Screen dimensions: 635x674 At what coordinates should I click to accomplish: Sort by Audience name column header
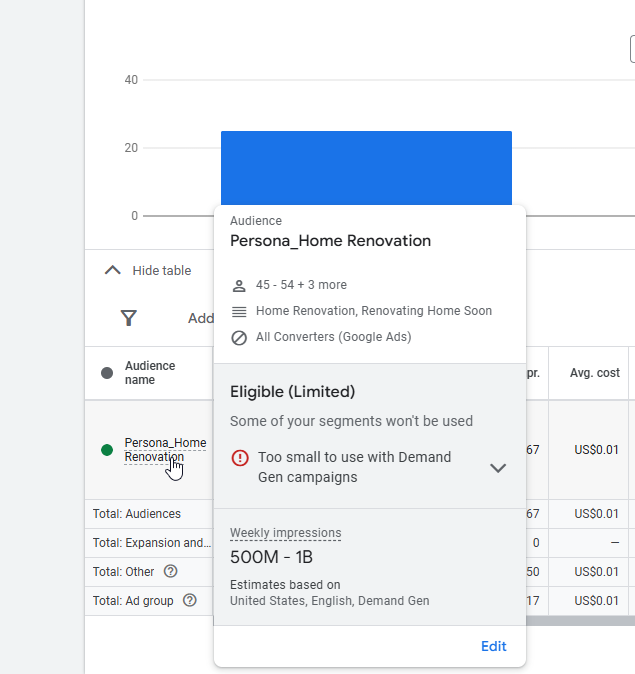[x=150, y=373]
